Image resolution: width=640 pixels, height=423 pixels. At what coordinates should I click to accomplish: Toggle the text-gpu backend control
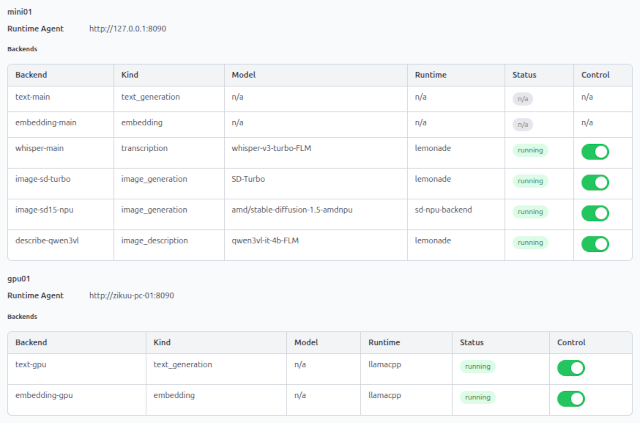pyautogui.click(x=571, y=368)
